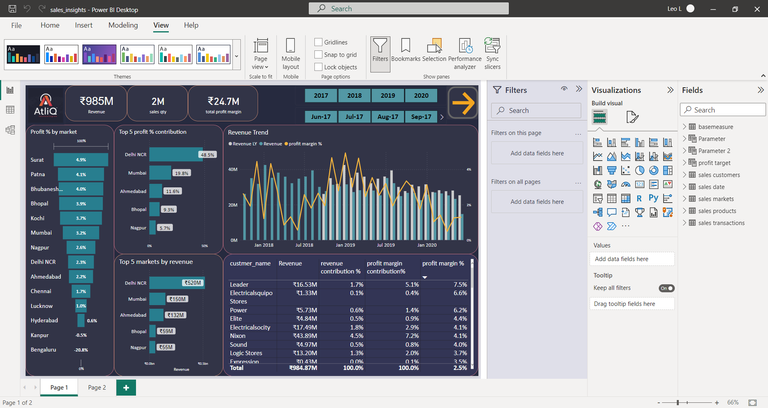Turn off Keep all filters toggle

(666, 288)
